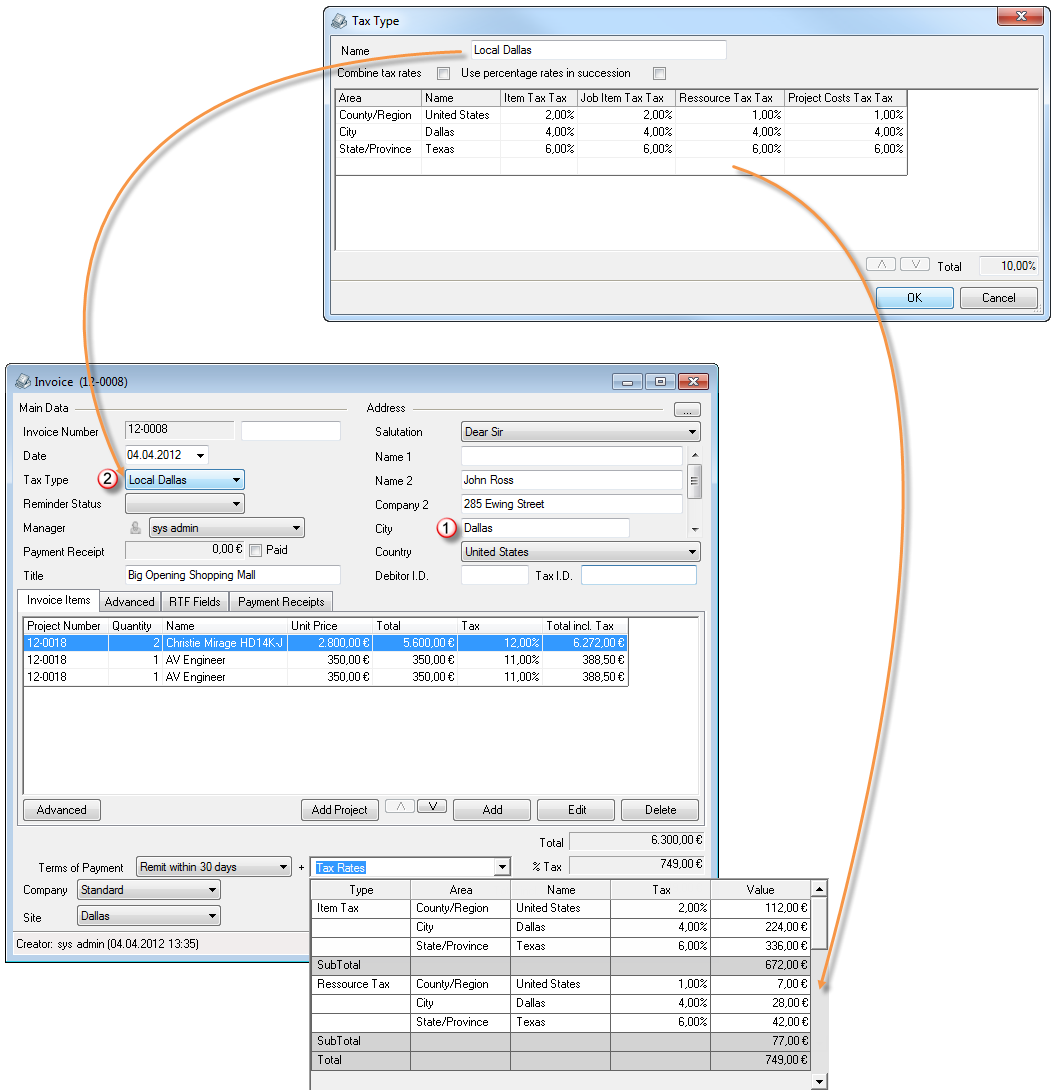Mark the invoice as Paid
This screenshot has width=1051, height=1090.
(256, 551)
